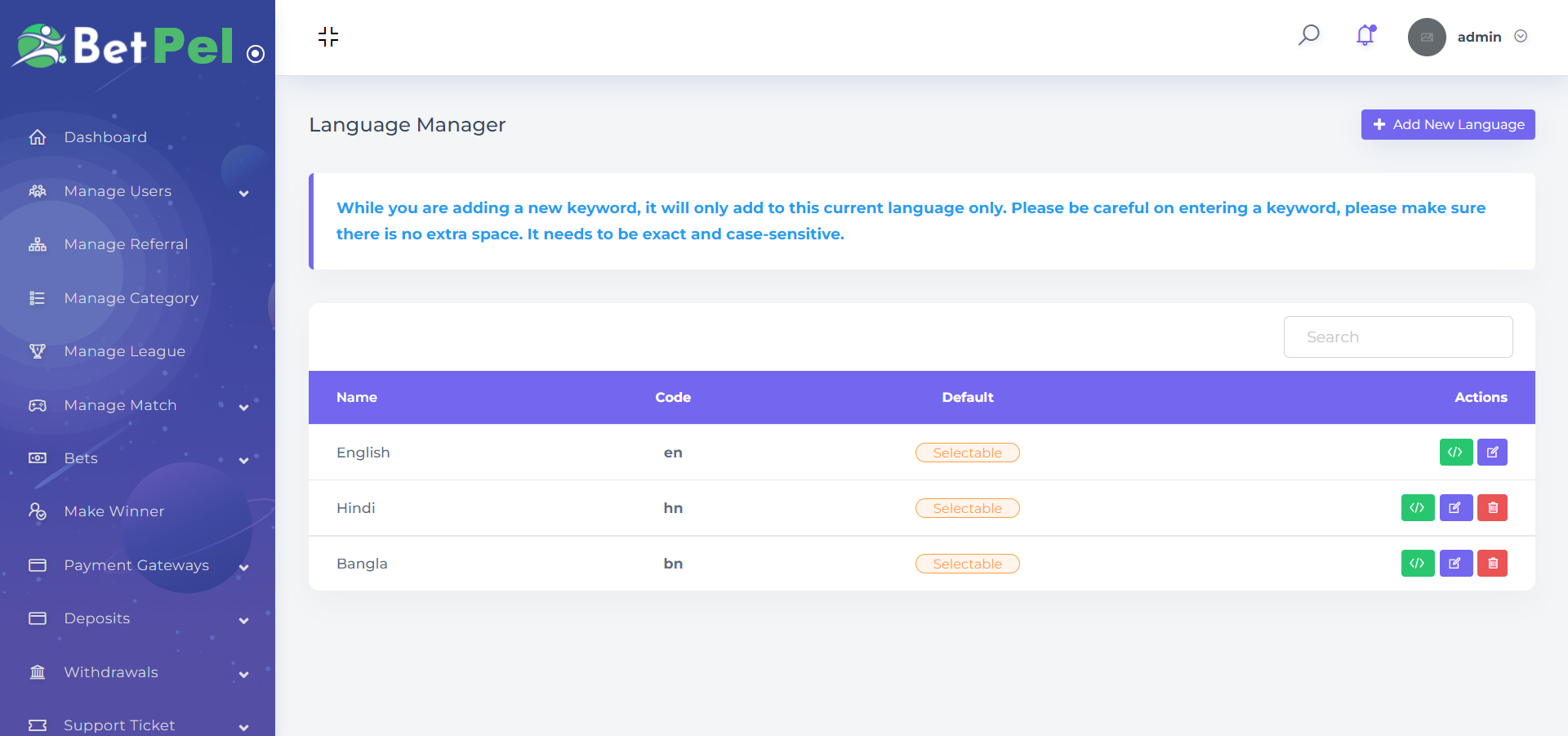Click the Default column header
Image resolution: width=1568 pixels, height=736 pixels.
point(968,397)
